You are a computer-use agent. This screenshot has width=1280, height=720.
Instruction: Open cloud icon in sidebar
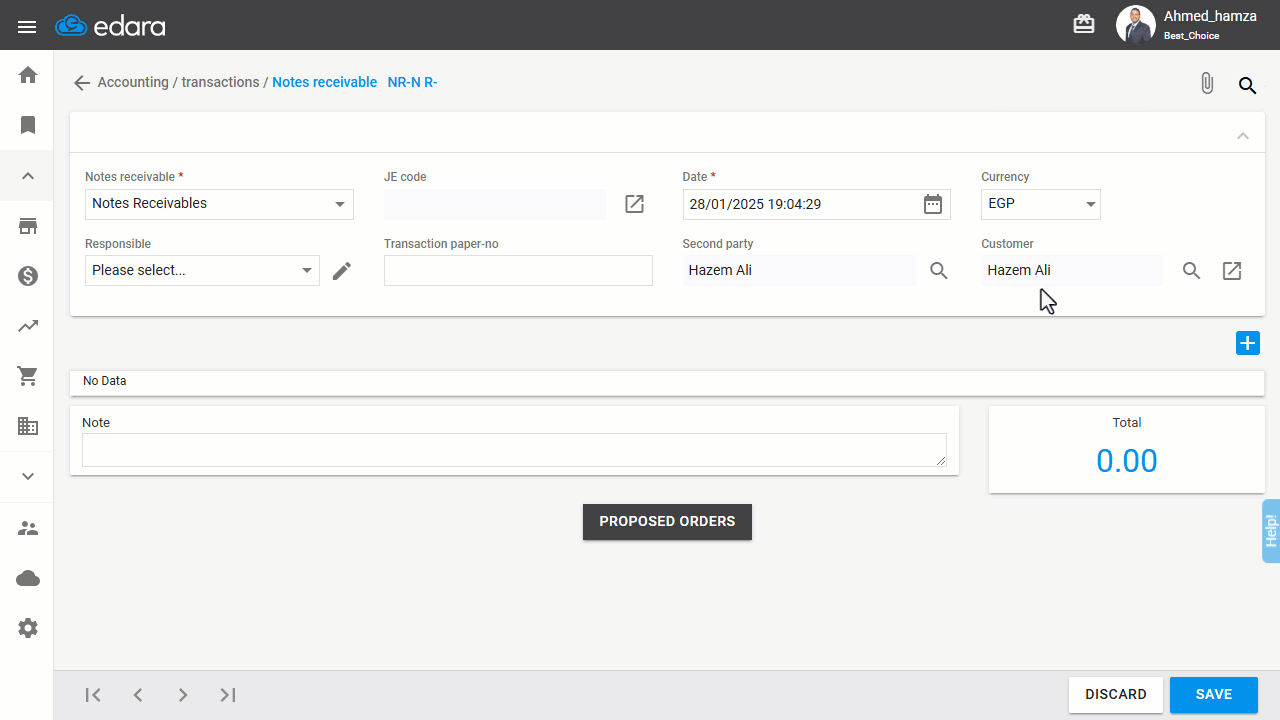[28, 578]
